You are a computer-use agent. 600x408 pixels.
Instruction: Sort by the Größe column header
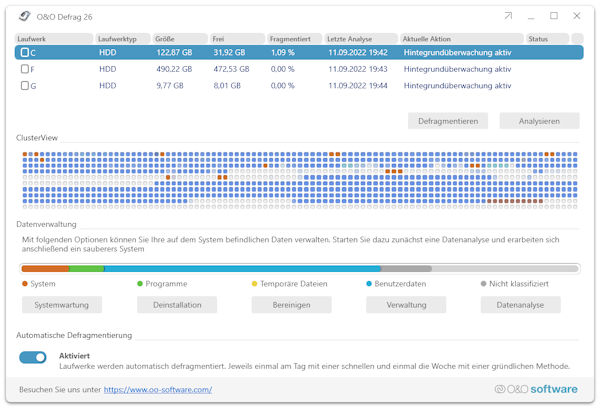click(180, 39)
